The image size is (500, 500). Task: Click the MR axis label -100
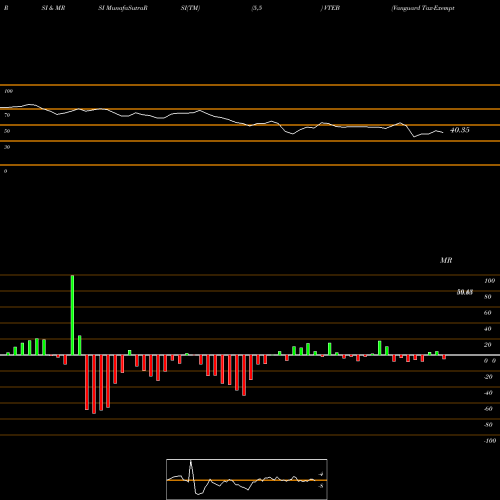(490, 441)
